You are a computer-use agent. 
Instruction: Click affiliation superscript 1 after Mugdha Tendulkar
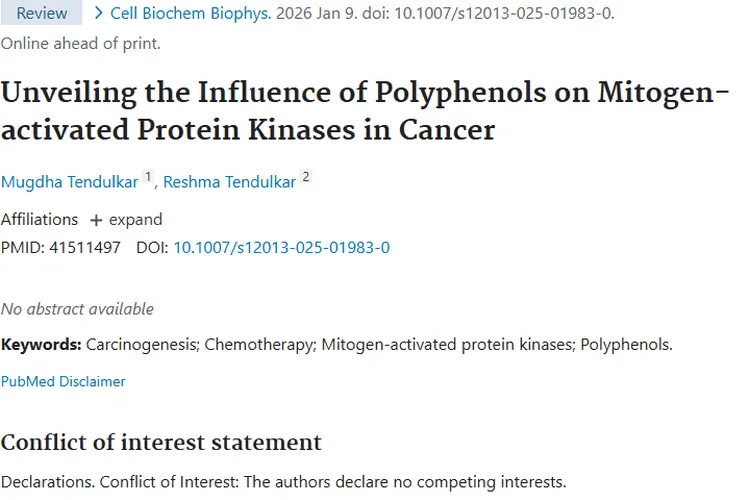click(149, 178)
